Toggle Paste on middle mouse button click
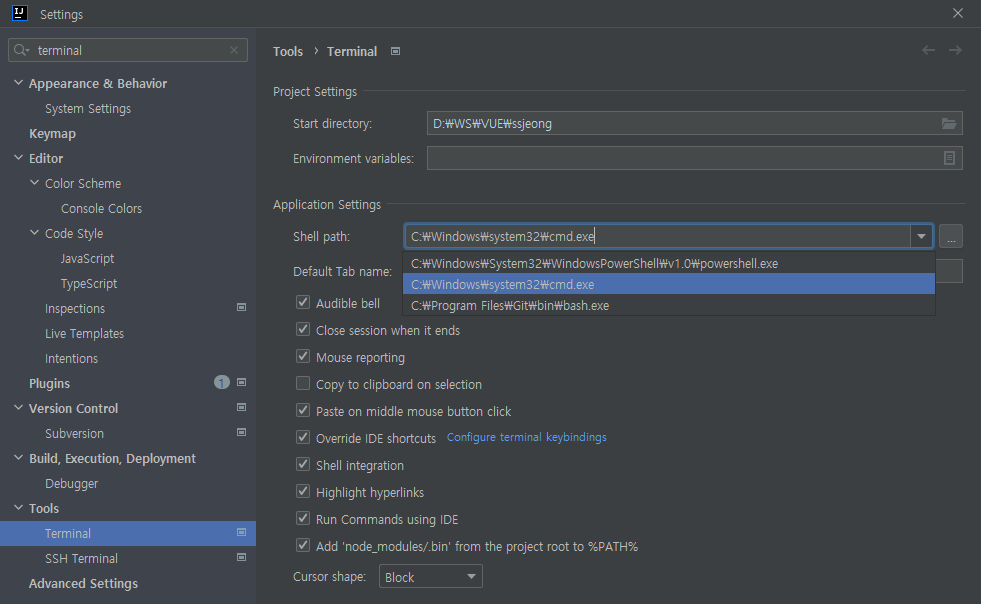 303,410
